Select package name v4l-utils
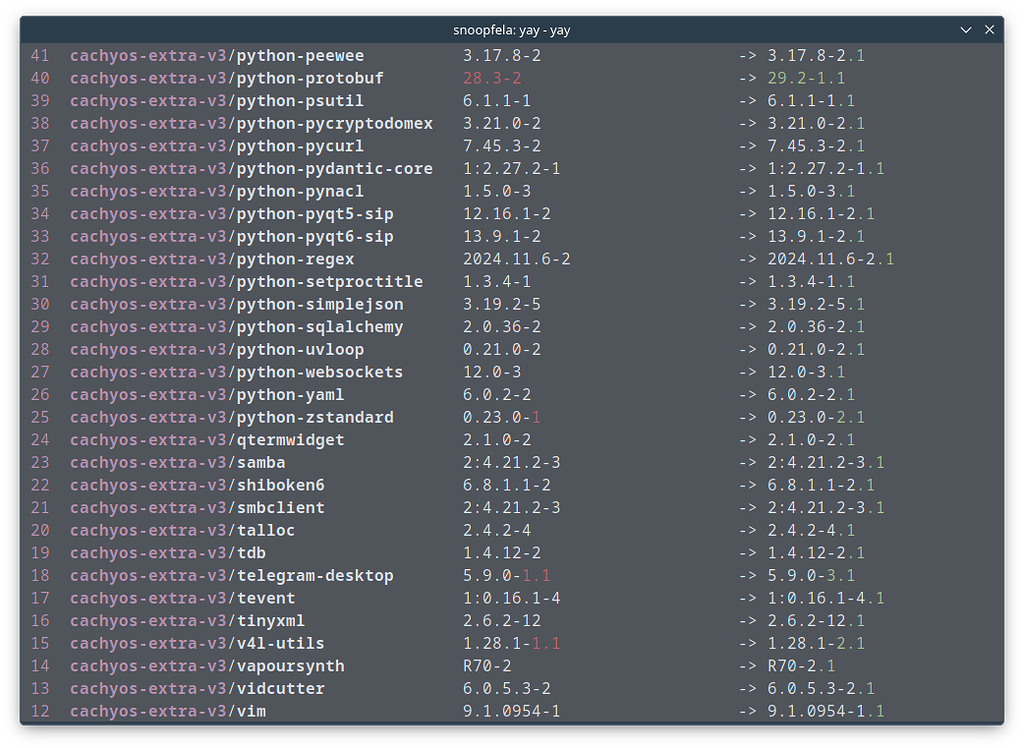The image size is (1024, 748). [x=281, y=643]
